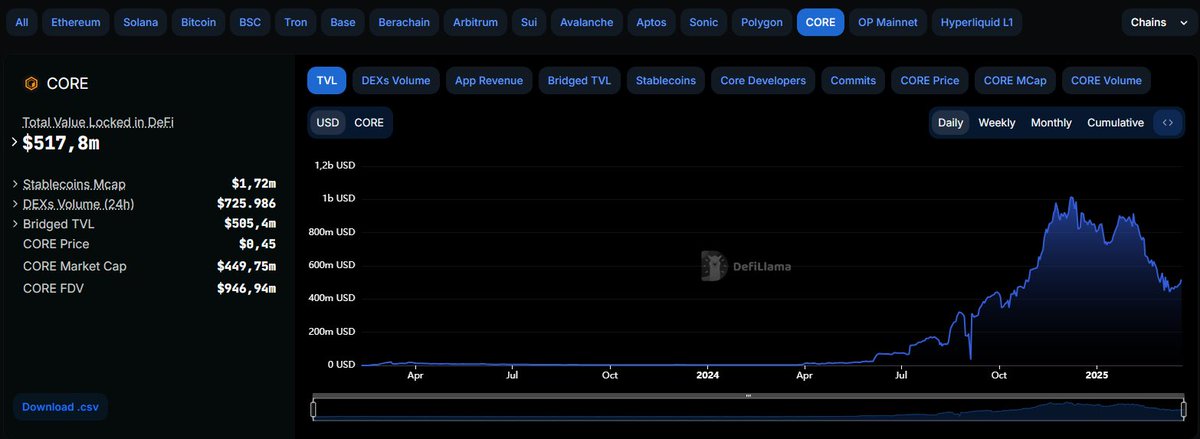Toggle the DEXs Volume chart metric
Screen dimensions: 1200x439
396,81
